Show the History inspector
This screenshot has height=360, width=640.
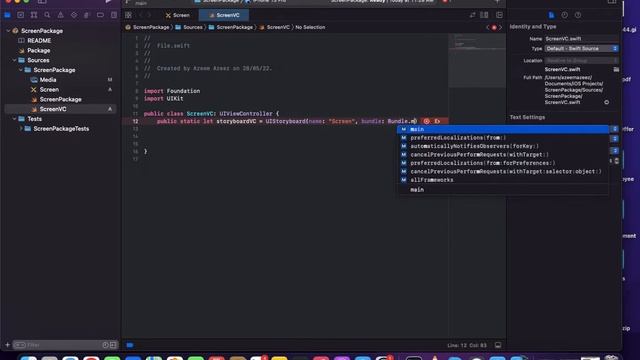[x=564, y=15]
